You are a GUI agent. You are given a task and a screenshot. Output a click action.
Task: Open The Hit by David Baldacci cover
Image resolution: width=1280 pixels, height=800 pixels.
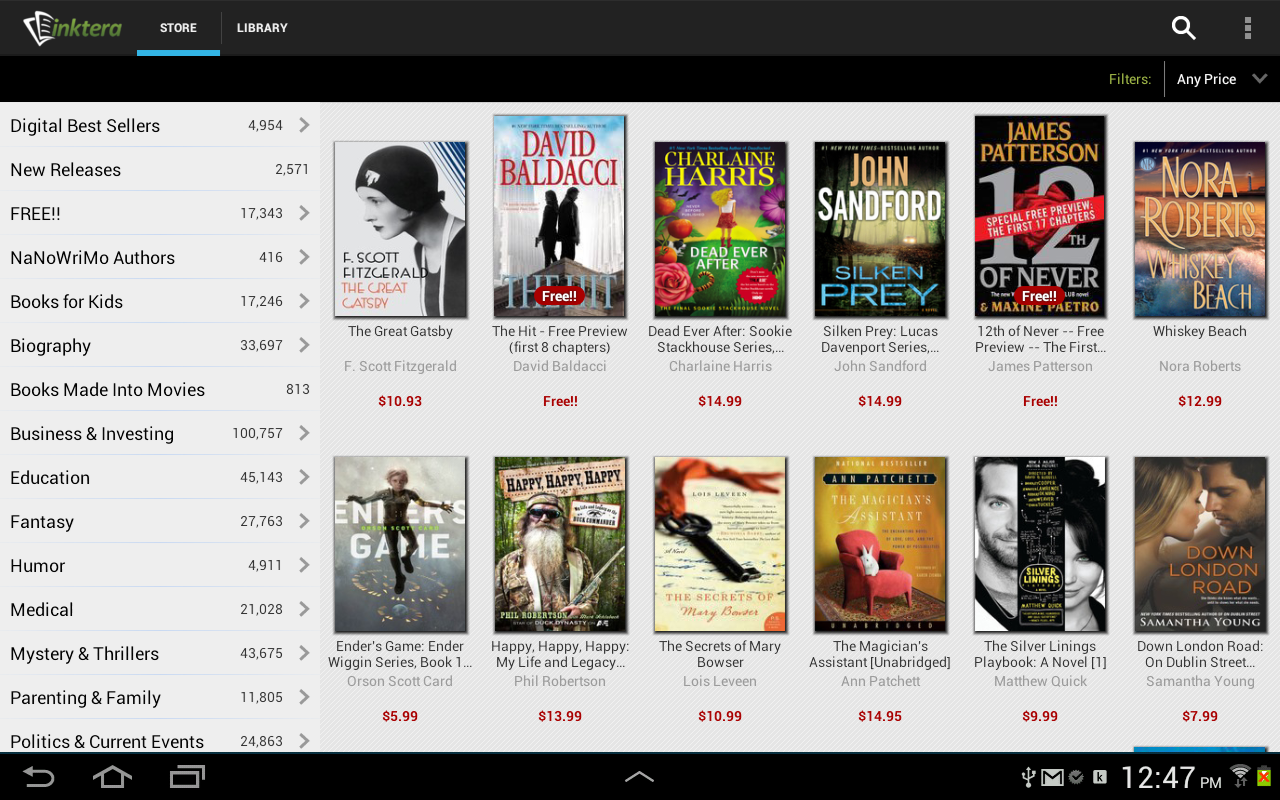click(560, 216)
